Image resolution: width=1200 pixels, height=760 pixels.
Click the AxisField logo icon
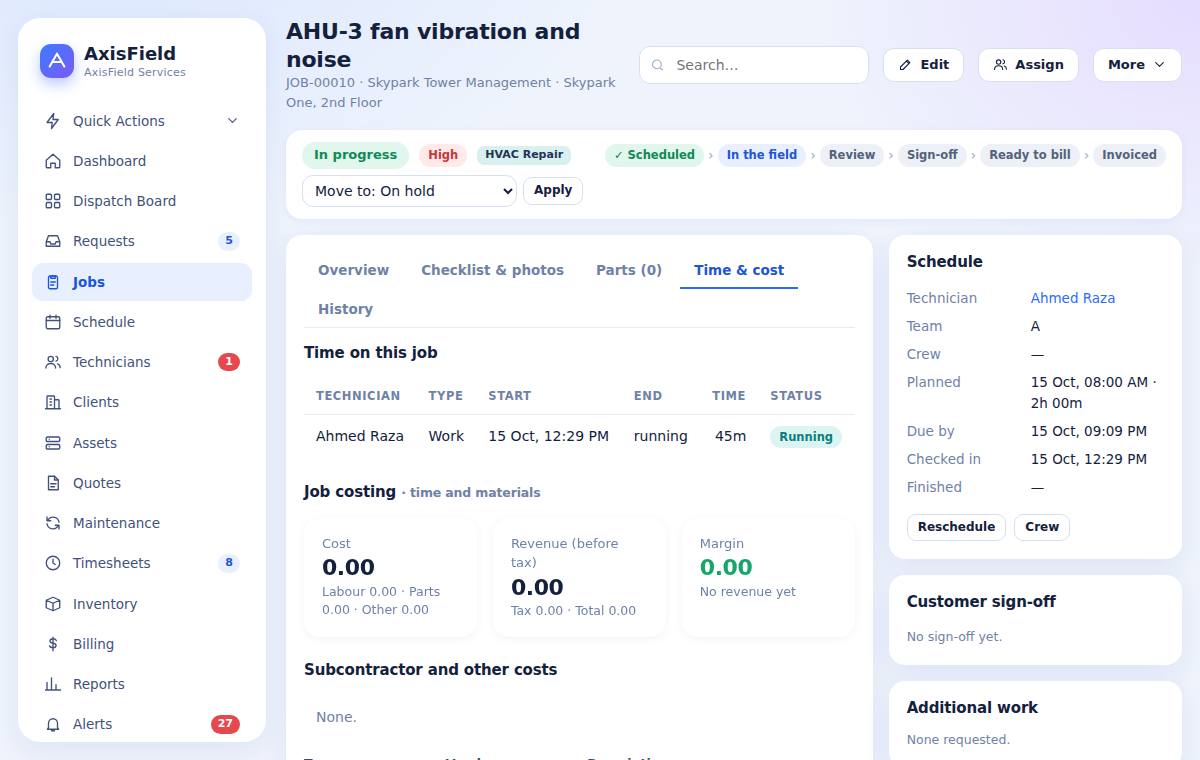point(57,61)
